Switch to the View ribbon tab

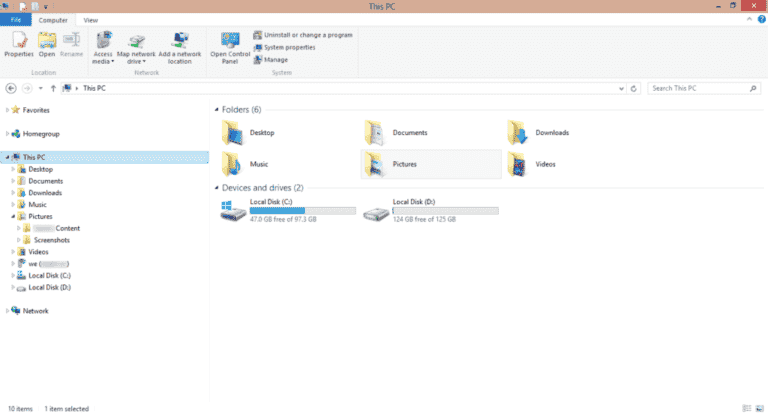tap(90, 19)
